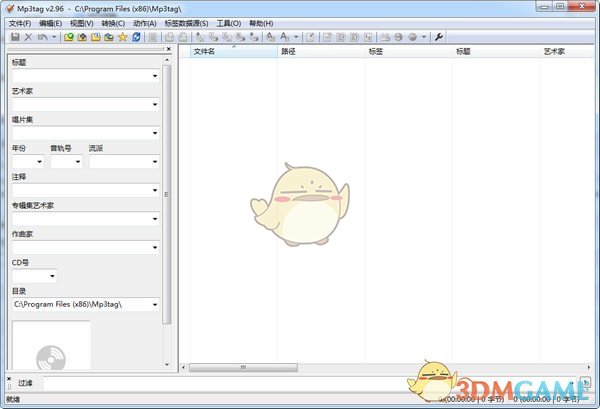Expand the 目录 directory path dropdown

click(x=155, y=305)
